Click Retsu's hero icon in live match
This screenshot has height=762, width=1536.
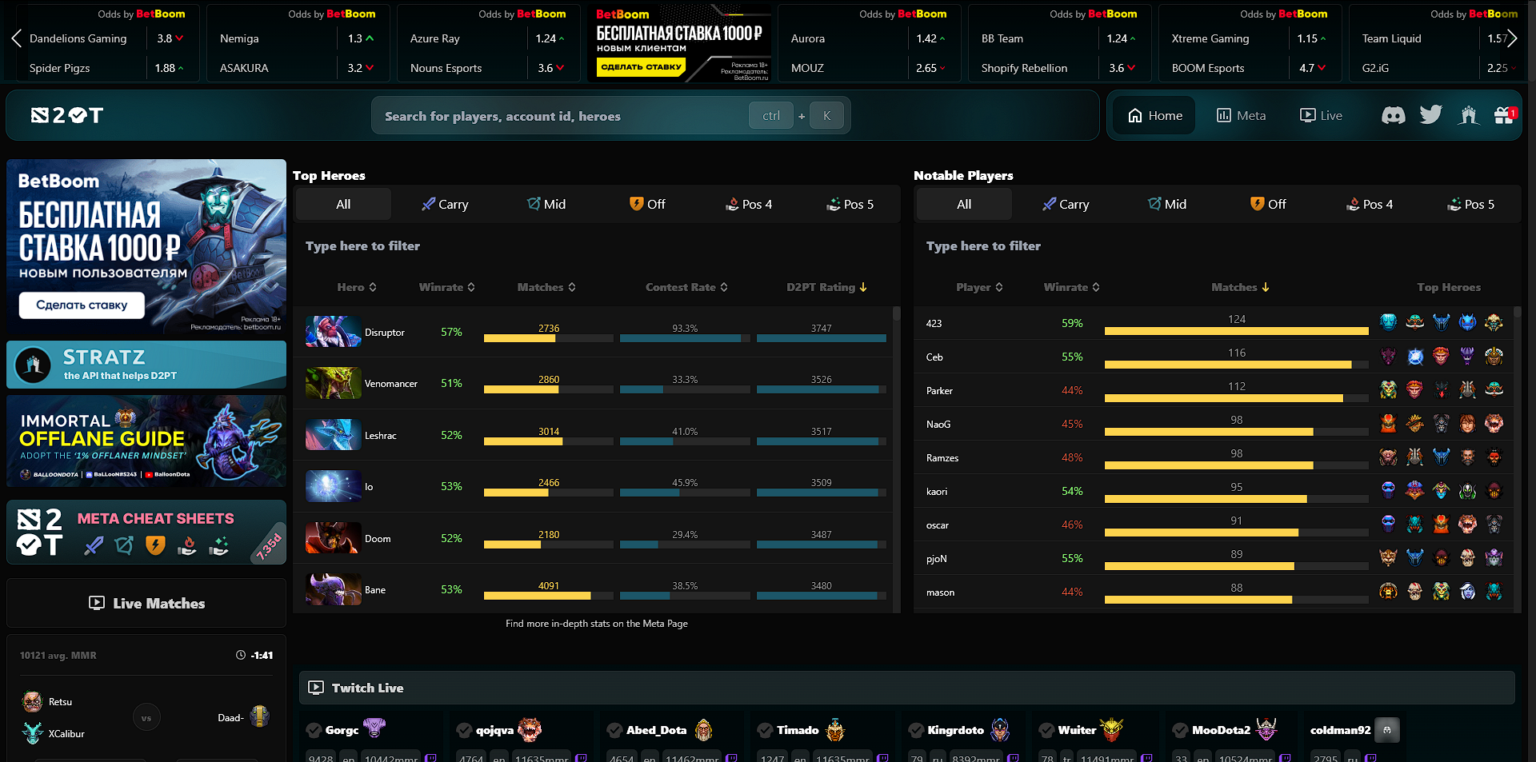[x=33, y=702]
